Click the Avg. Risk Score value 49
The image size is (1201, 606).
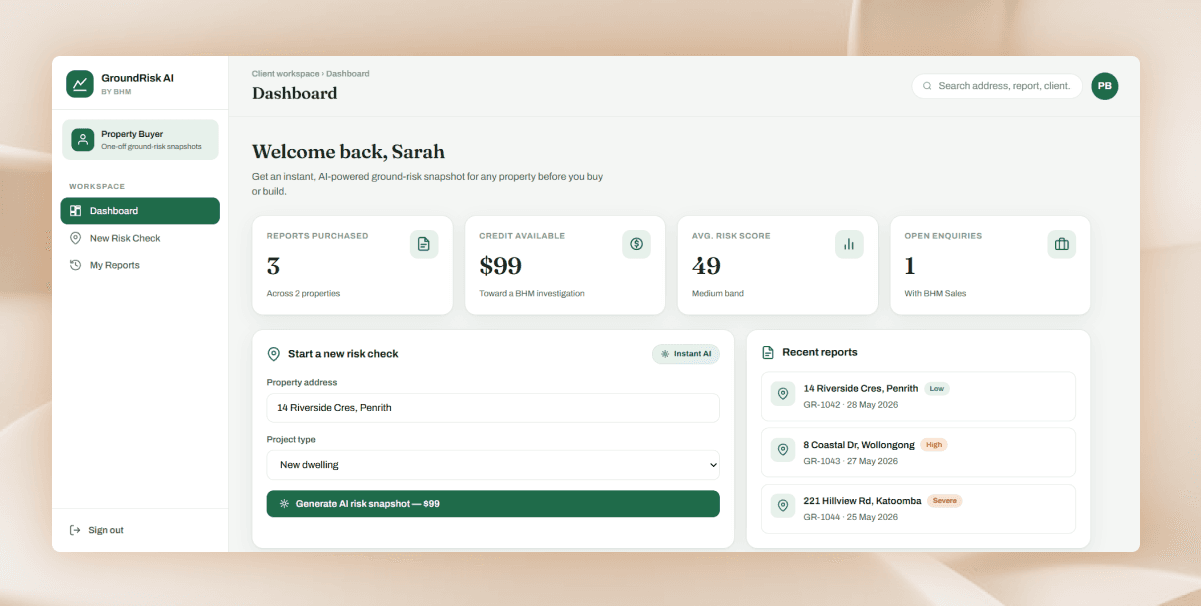[707, 266]
